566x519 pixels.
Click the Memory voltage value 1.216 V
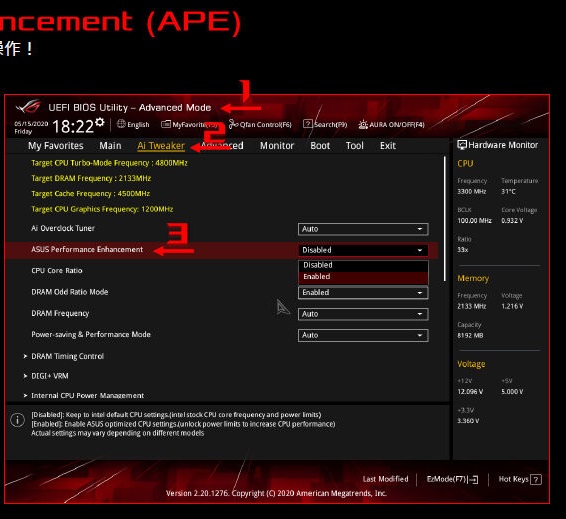[512, 306]
